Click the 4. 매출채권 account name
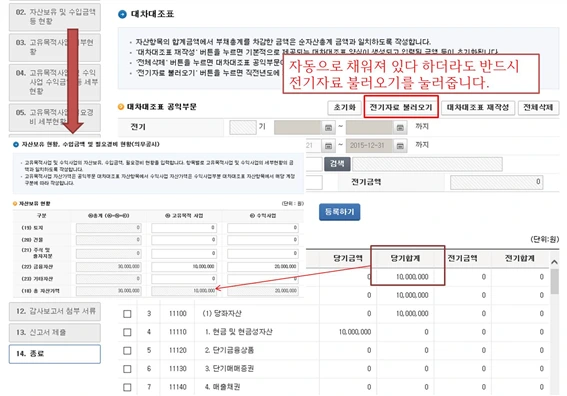This screenshot has height=396, width=567. point(222,387)
